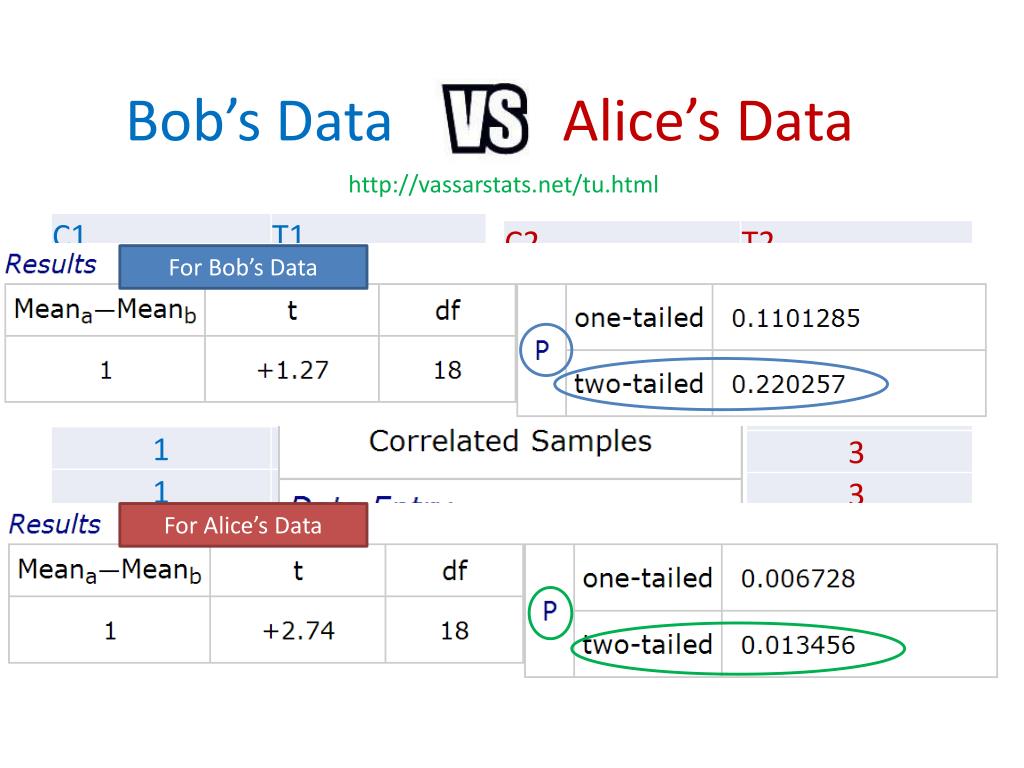
Task: Click the blue 1 cell in the C1 column
Action: 161,450
